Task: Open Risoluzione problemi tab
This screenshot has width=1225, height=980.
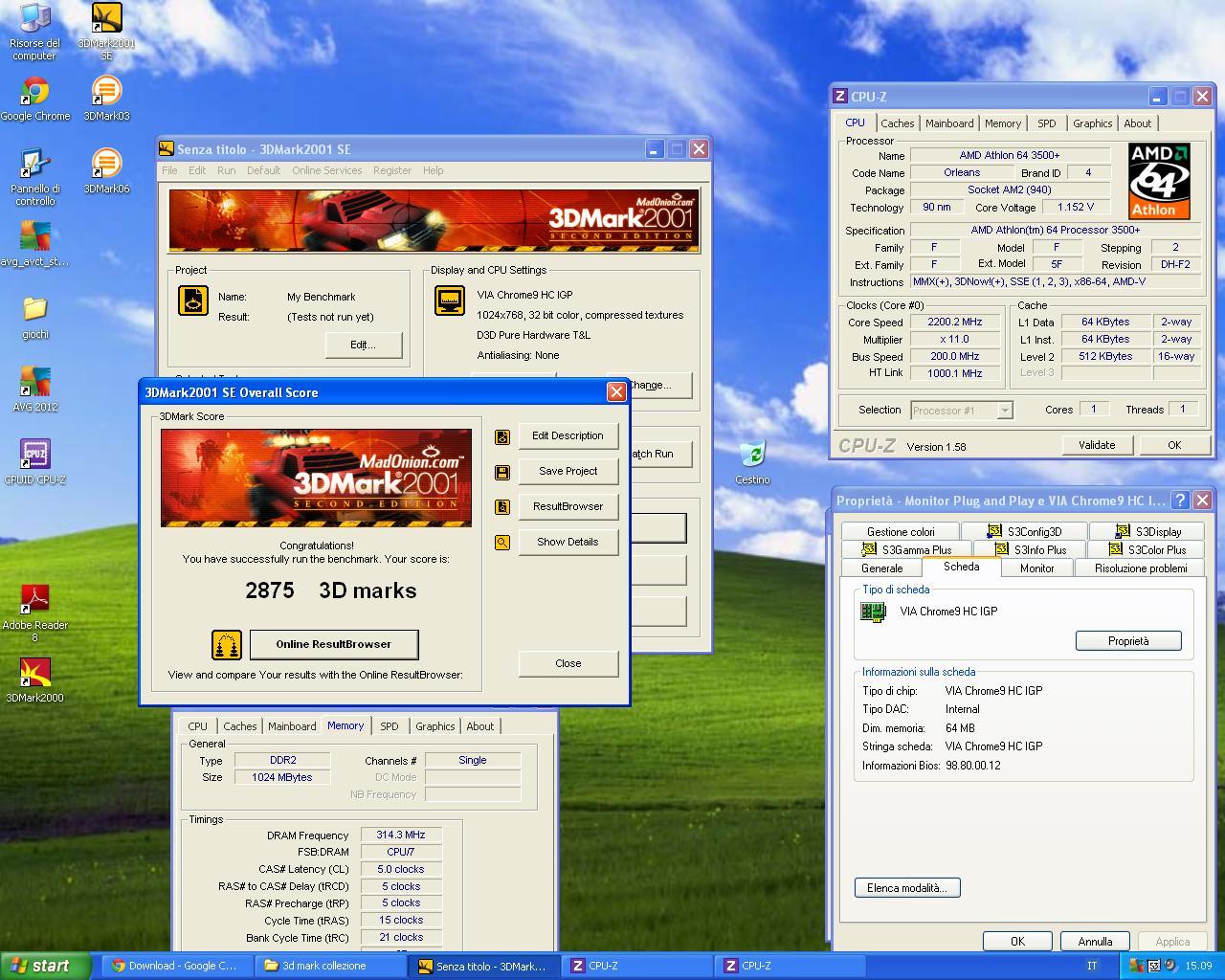Action: click(x=1141, y=568)
